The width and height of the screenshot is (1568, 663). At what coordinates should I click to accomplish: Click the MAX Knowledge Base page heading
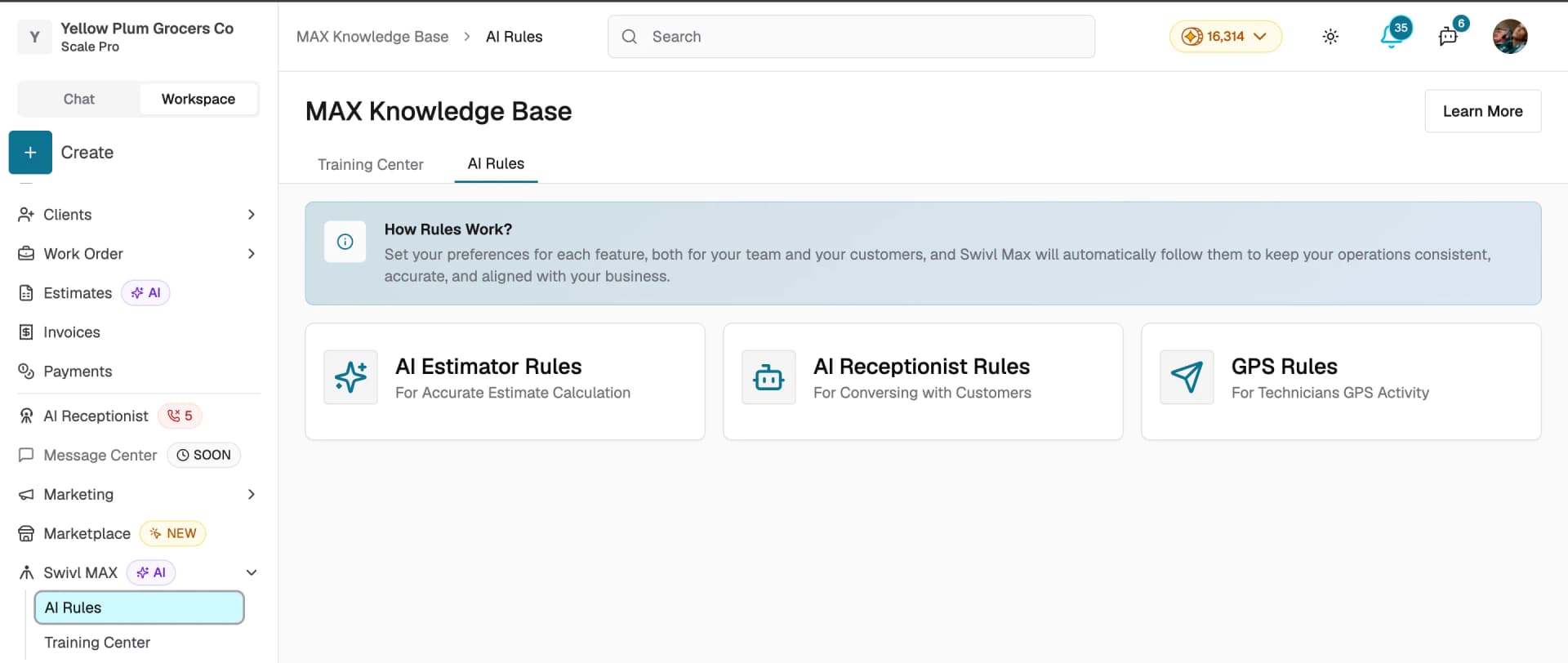coord(439,111)
